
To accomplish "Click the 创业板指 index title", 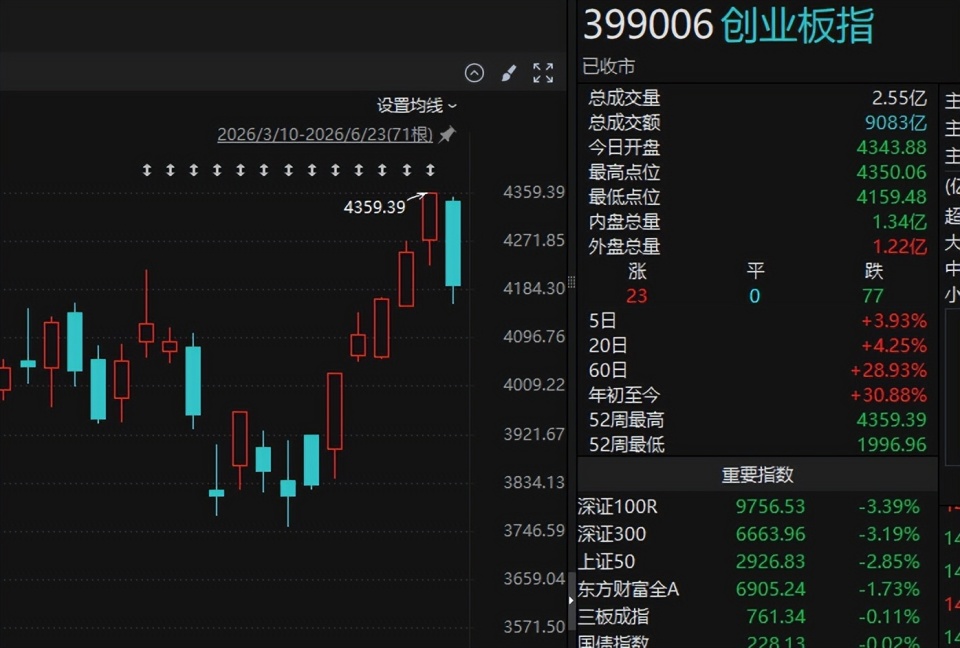I will point(797,26).
